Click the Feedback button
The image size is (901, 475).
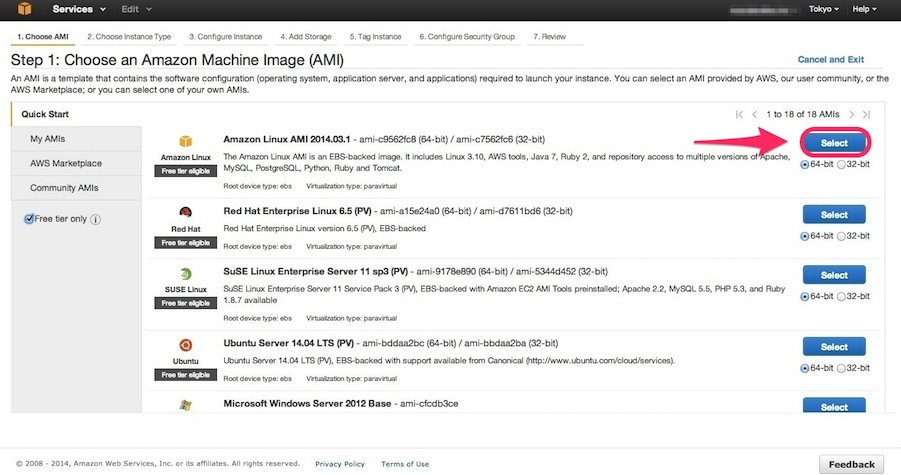[851, 464]
